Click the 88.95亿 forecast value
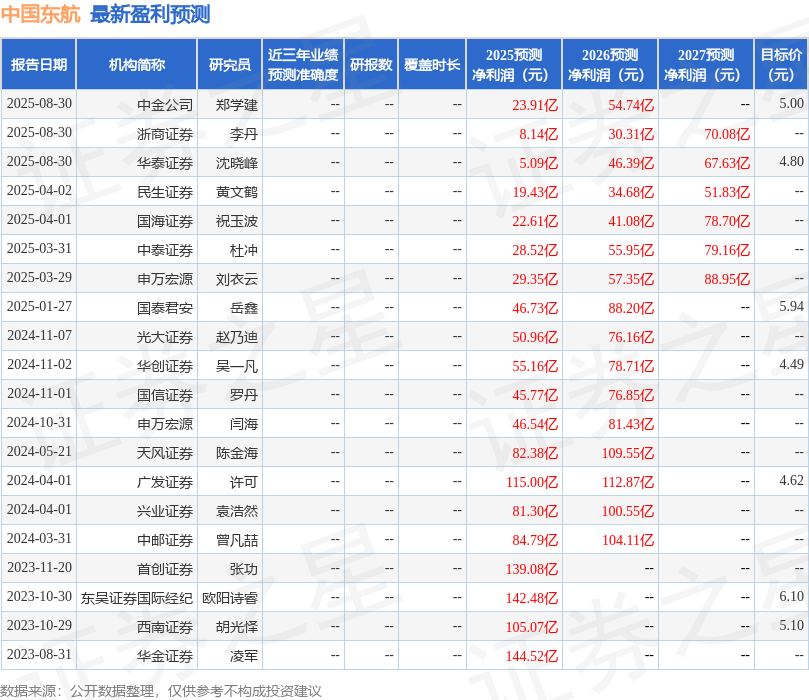The width and height of the screenshot is (809, 700). [727, 279]
